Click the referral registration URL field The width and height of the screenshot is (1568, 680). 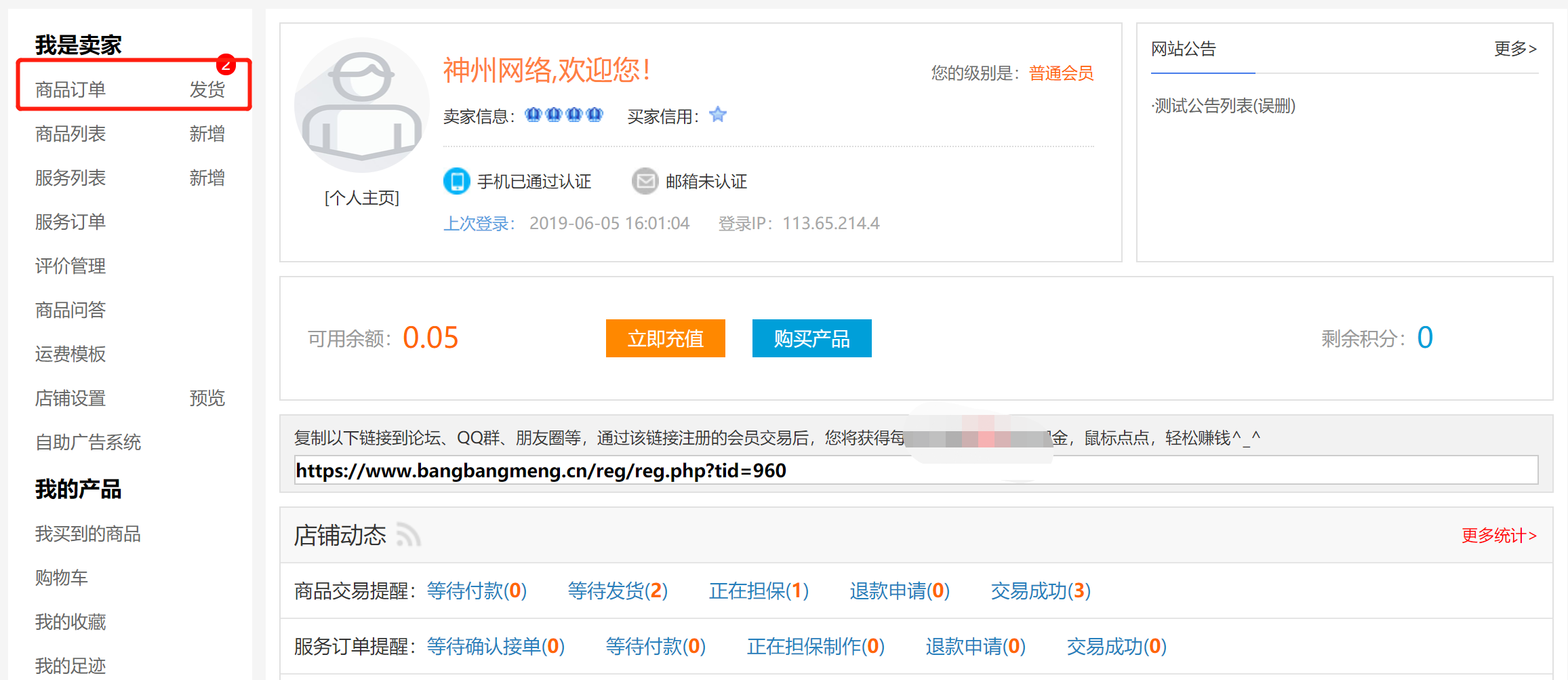click(x=915, y=471)
